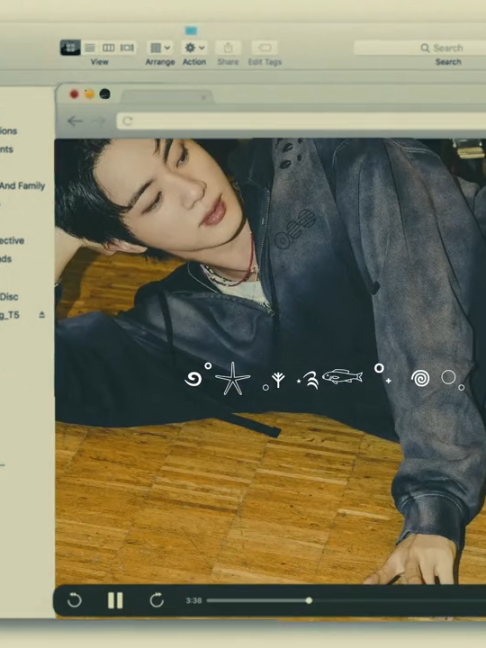Click the yellow minimize button of browser
Screen dimensions: 486x648
click(x=89, y=94)
